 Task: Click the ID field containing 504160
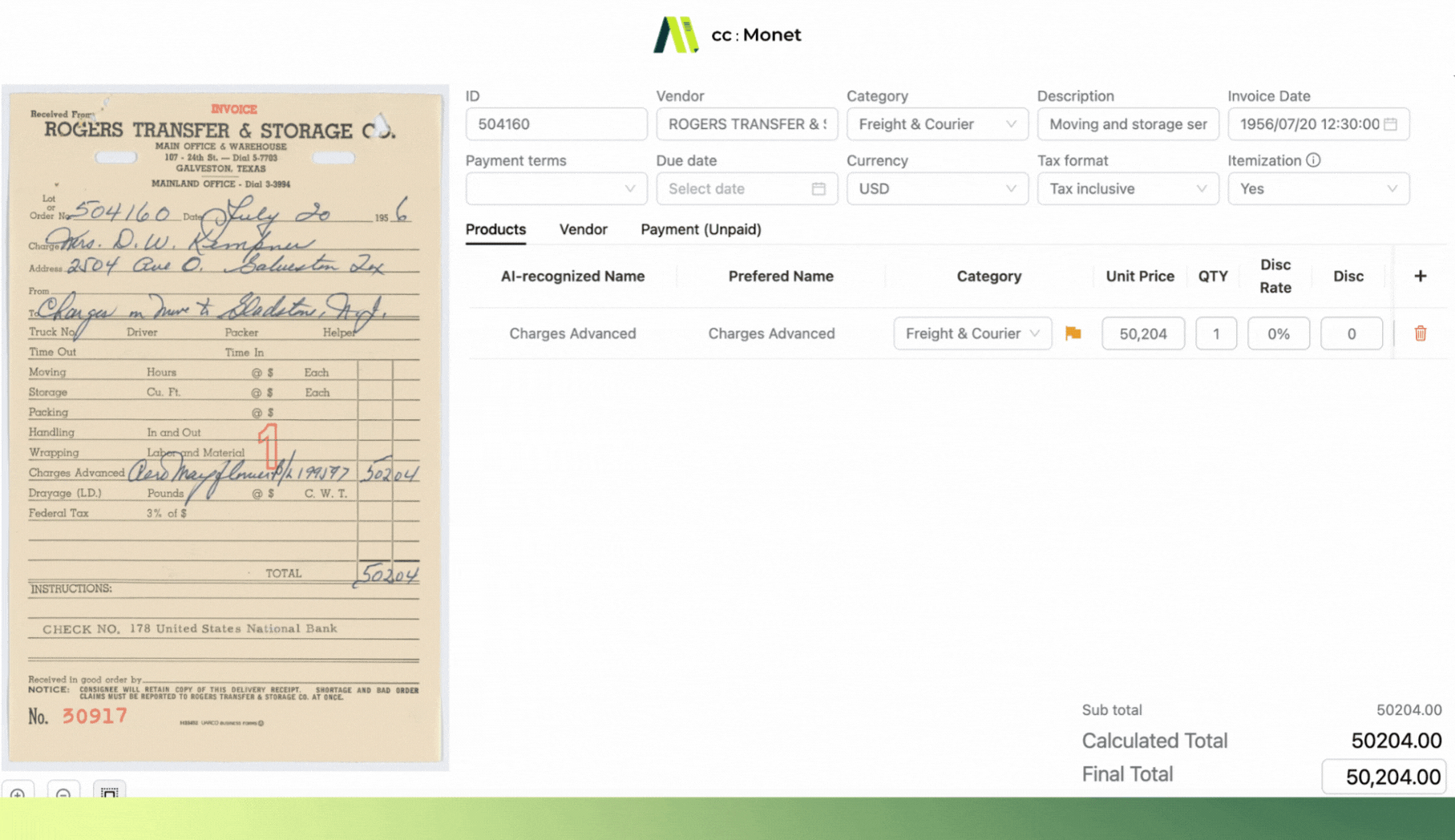pos(556,124)
